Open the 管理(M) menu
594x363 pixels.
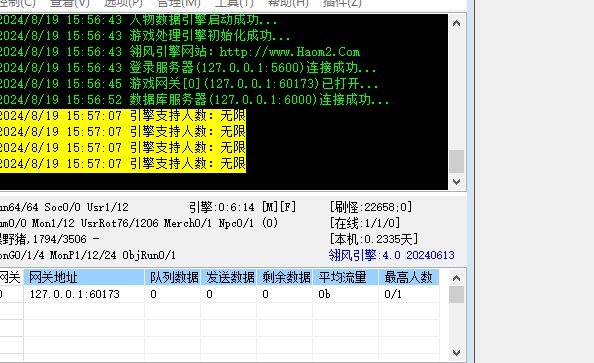[x=179, y=3]
